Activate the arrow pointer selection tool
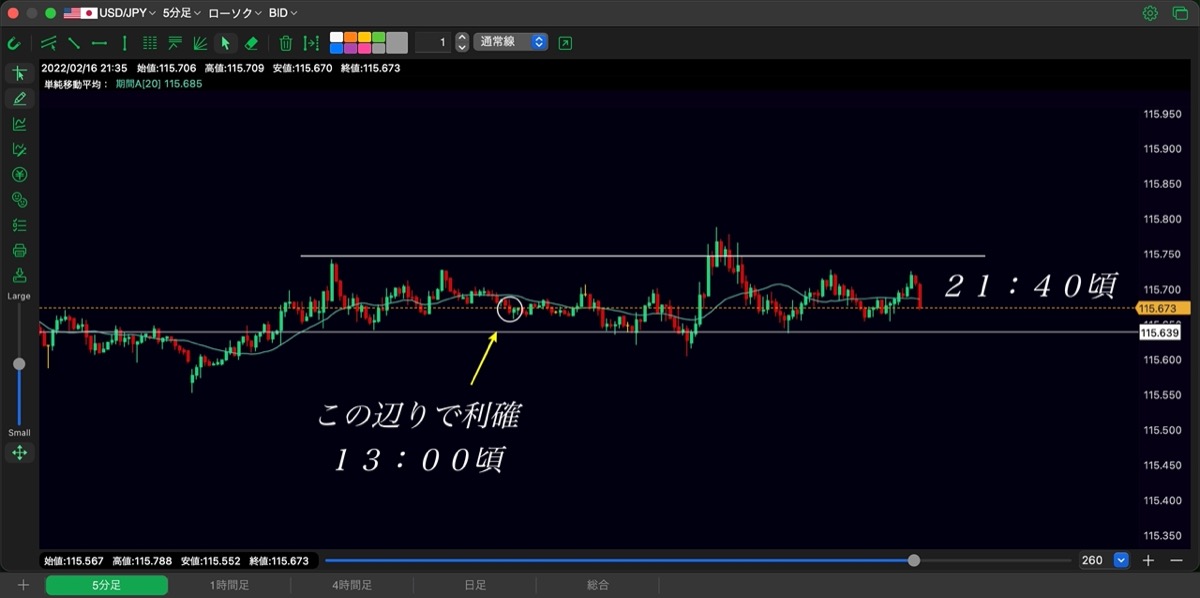Screen dimensions: 1200x598 226,43
